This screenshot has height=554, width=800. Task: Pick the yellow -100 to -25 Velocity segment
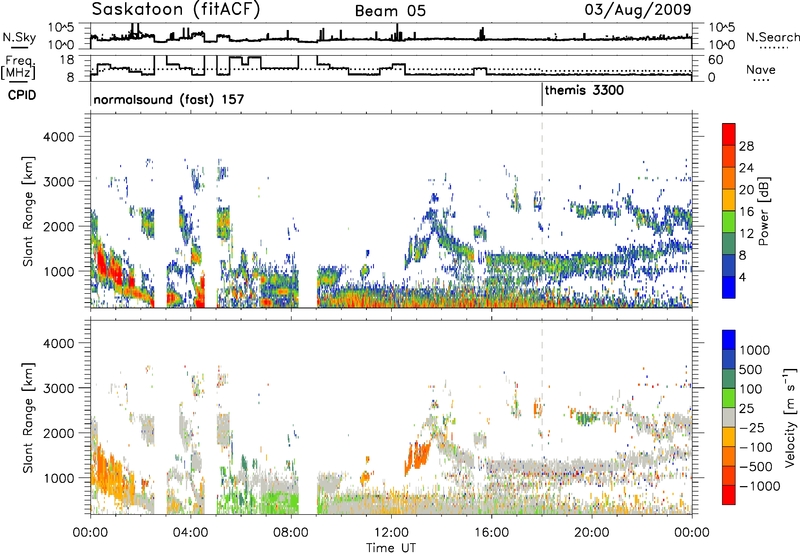[729, 437]
